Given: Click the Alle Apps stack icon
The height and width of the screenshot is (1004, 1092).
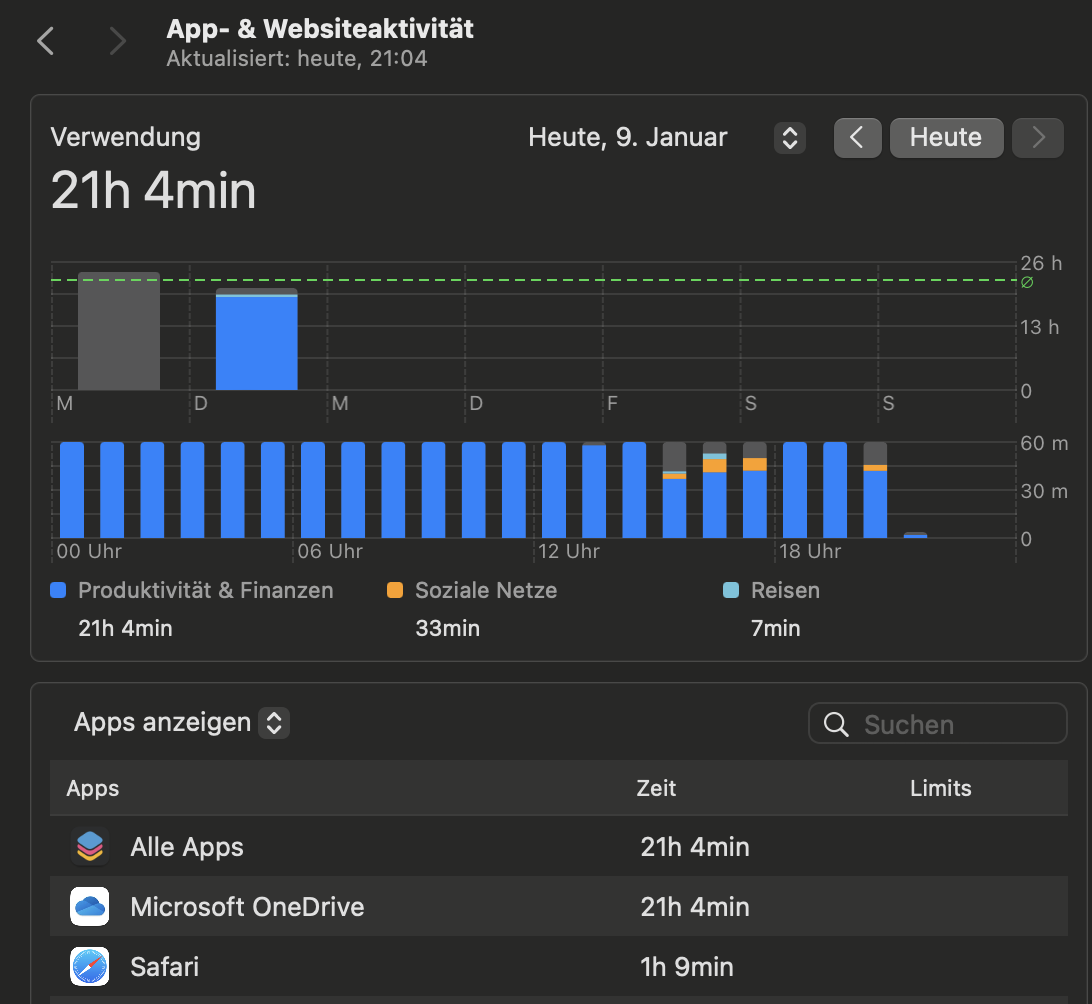Looking at the screenshot, I should pos(90,847).
